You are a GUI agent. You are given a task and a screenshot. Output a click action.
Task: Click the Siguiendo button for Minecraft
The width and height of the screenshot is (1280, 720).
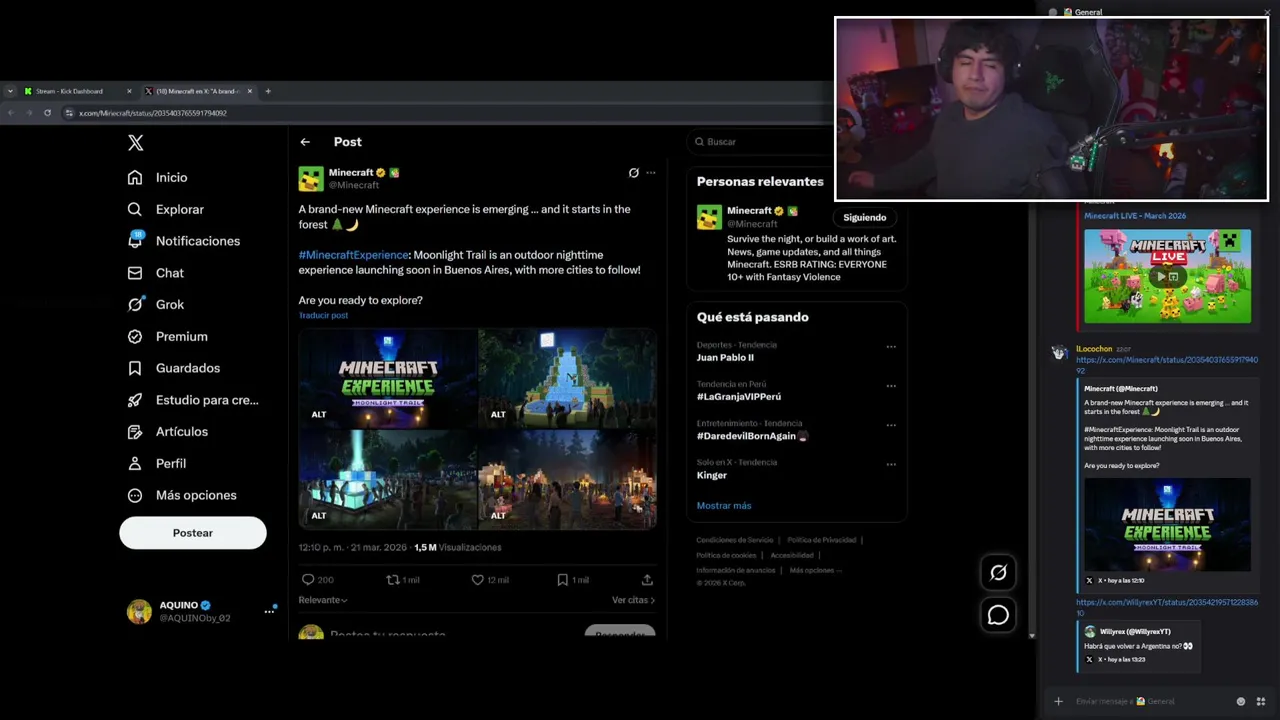(865, 217)
